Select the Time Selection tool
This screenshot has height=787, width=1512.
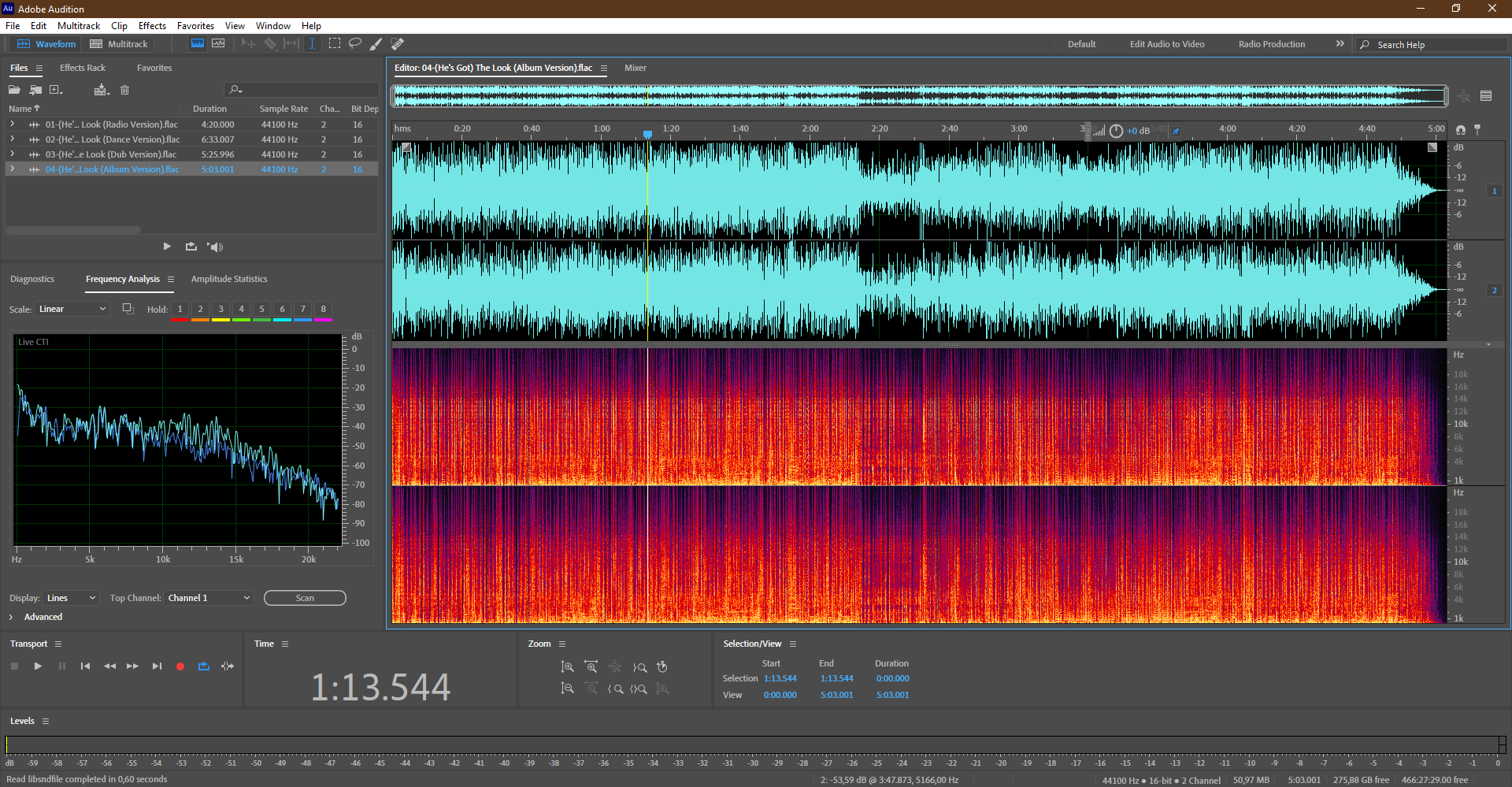pyautogui.click(x=312, y=44)
